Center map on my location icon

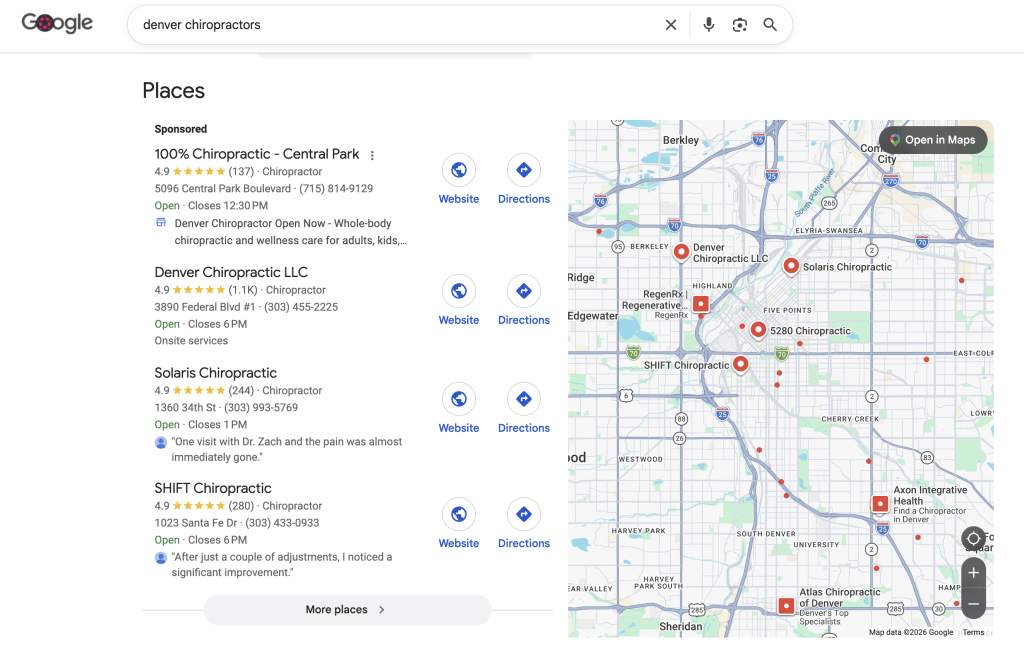click(973, 538)
